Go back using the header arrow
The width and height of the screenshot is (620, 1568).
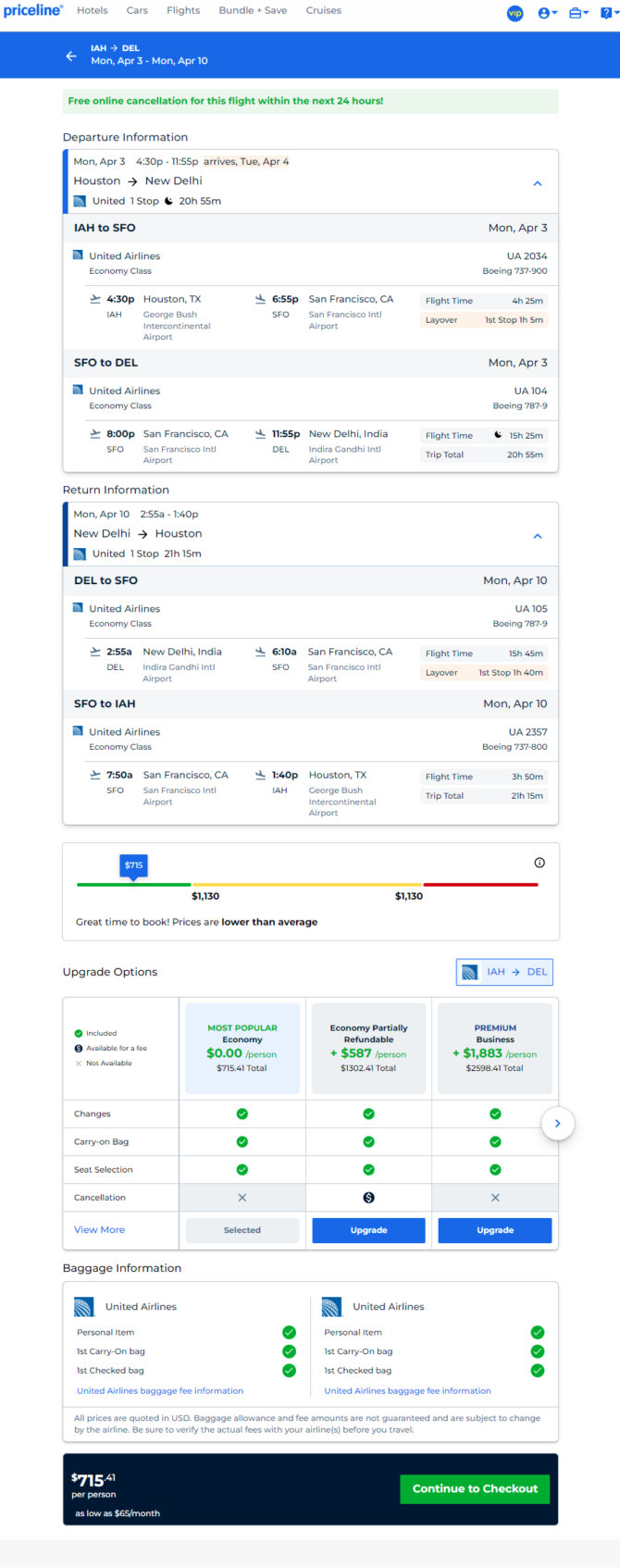(x=71, y=56)
